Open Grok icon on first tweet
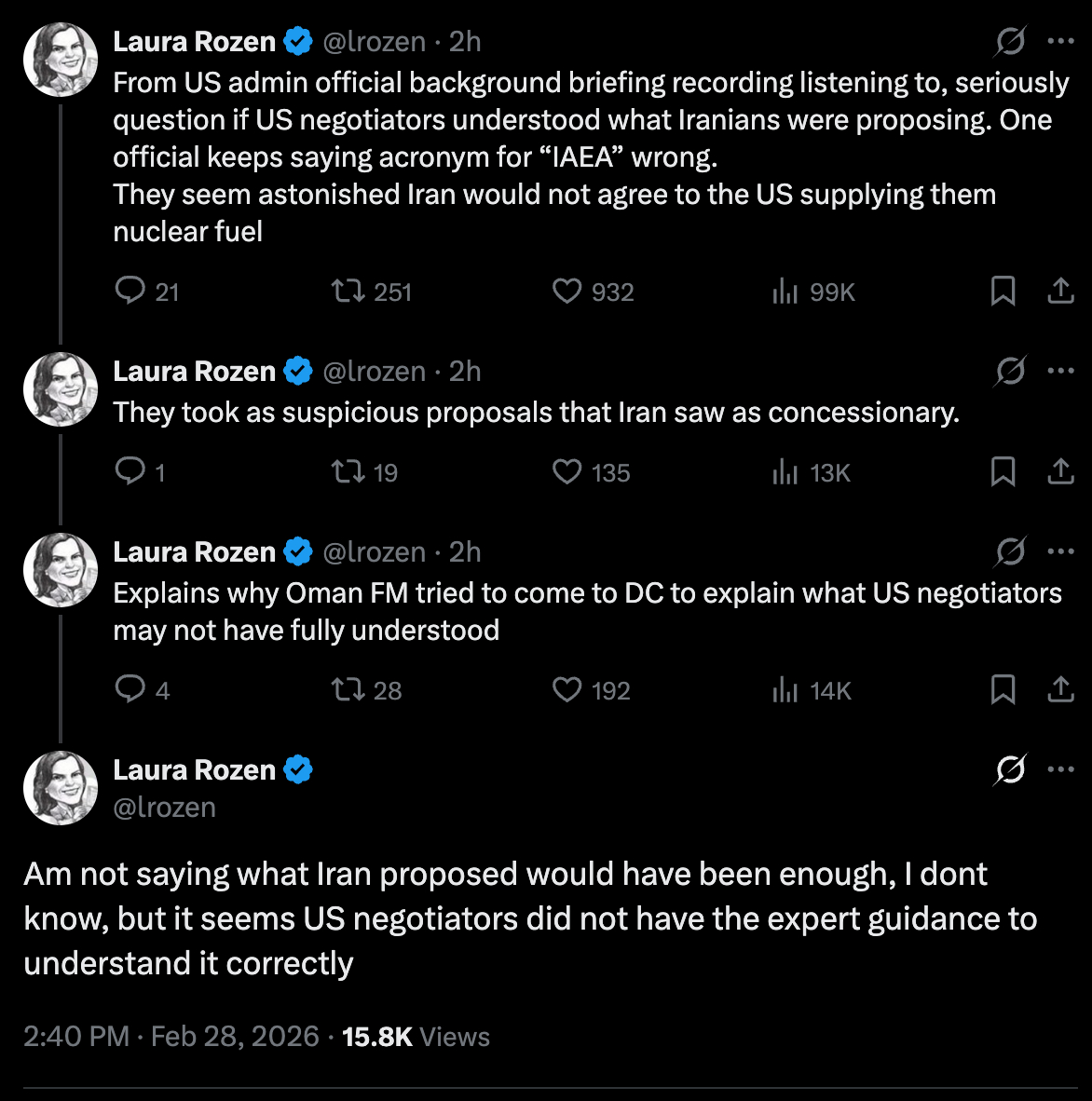1092x1101 pixels. [1010, 41]
